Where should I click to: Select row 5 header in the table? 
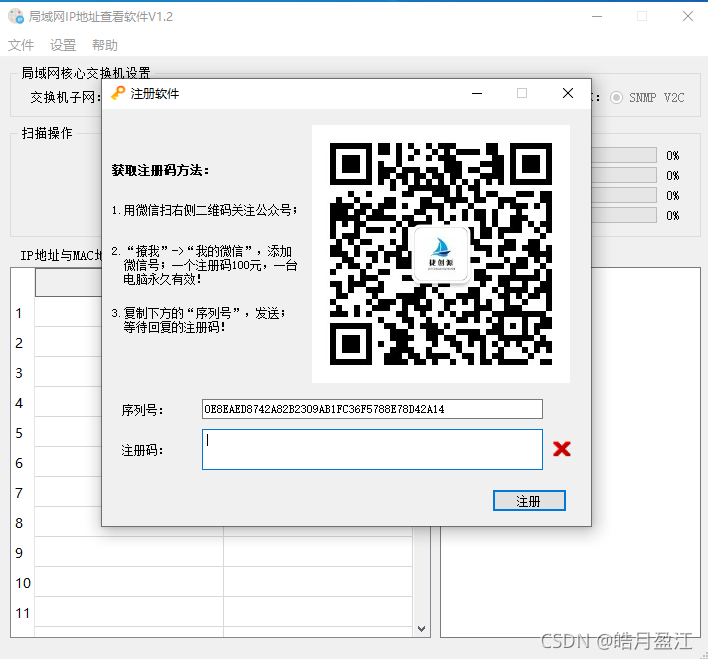19,433
